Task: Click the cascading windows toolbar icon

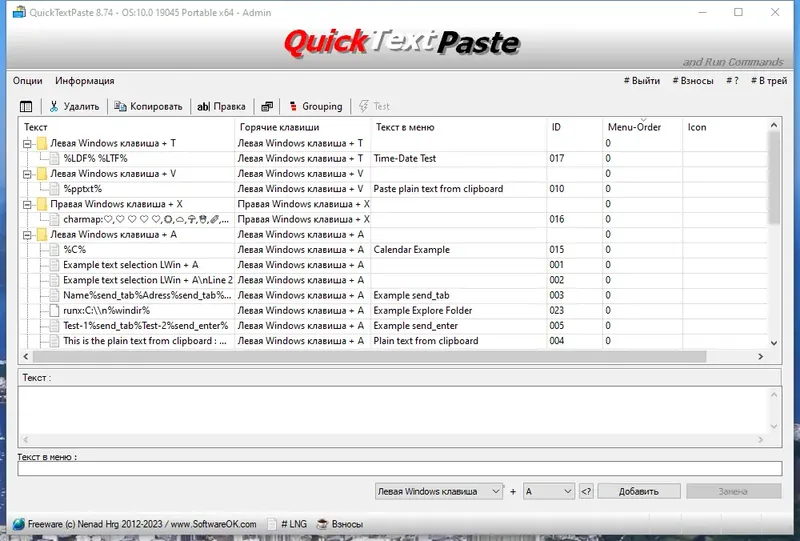Action: coord(267,106)
